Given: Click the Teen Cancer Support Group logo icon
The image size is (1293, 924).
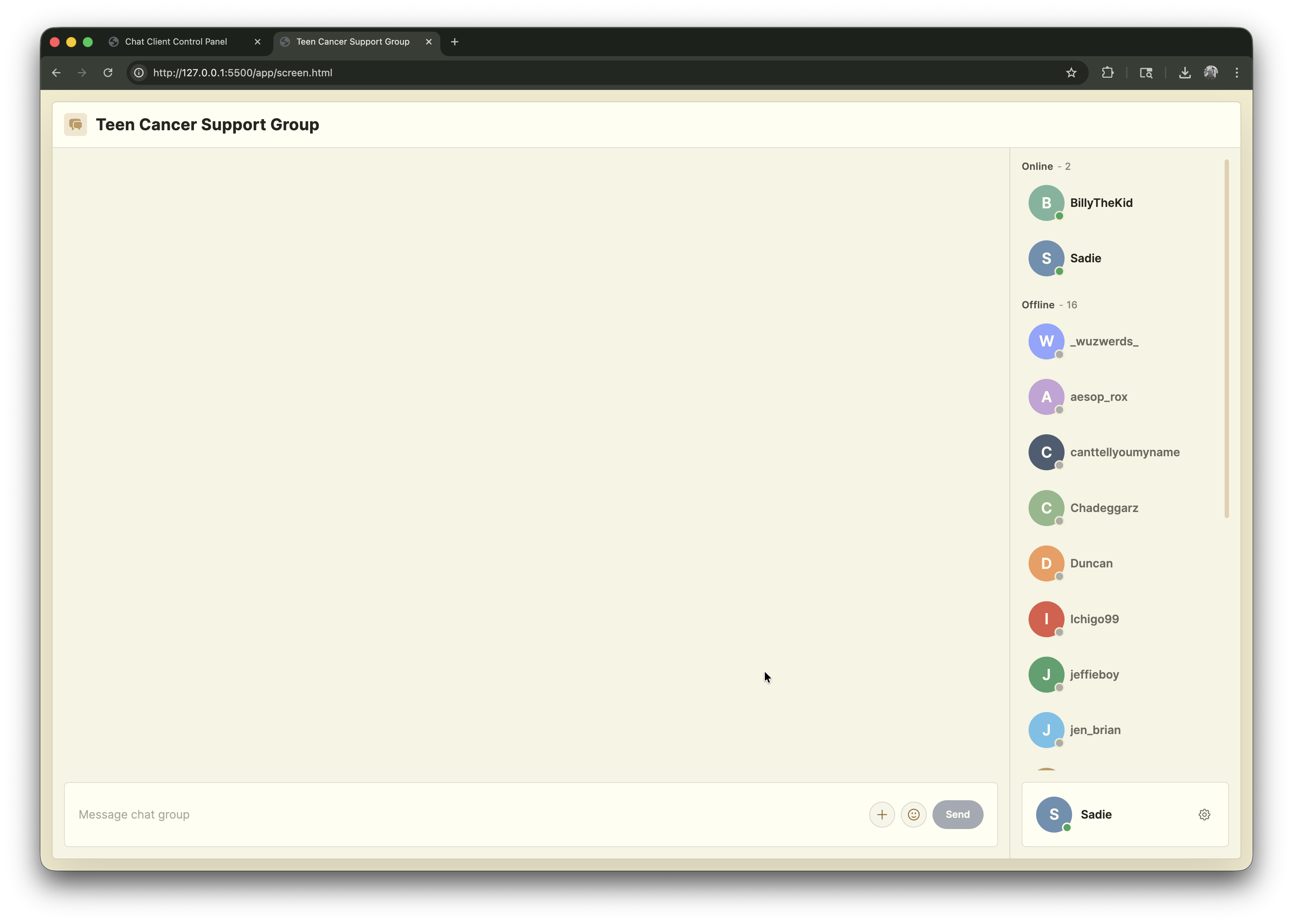Looking at the screenshot, I should pos(75,124).
